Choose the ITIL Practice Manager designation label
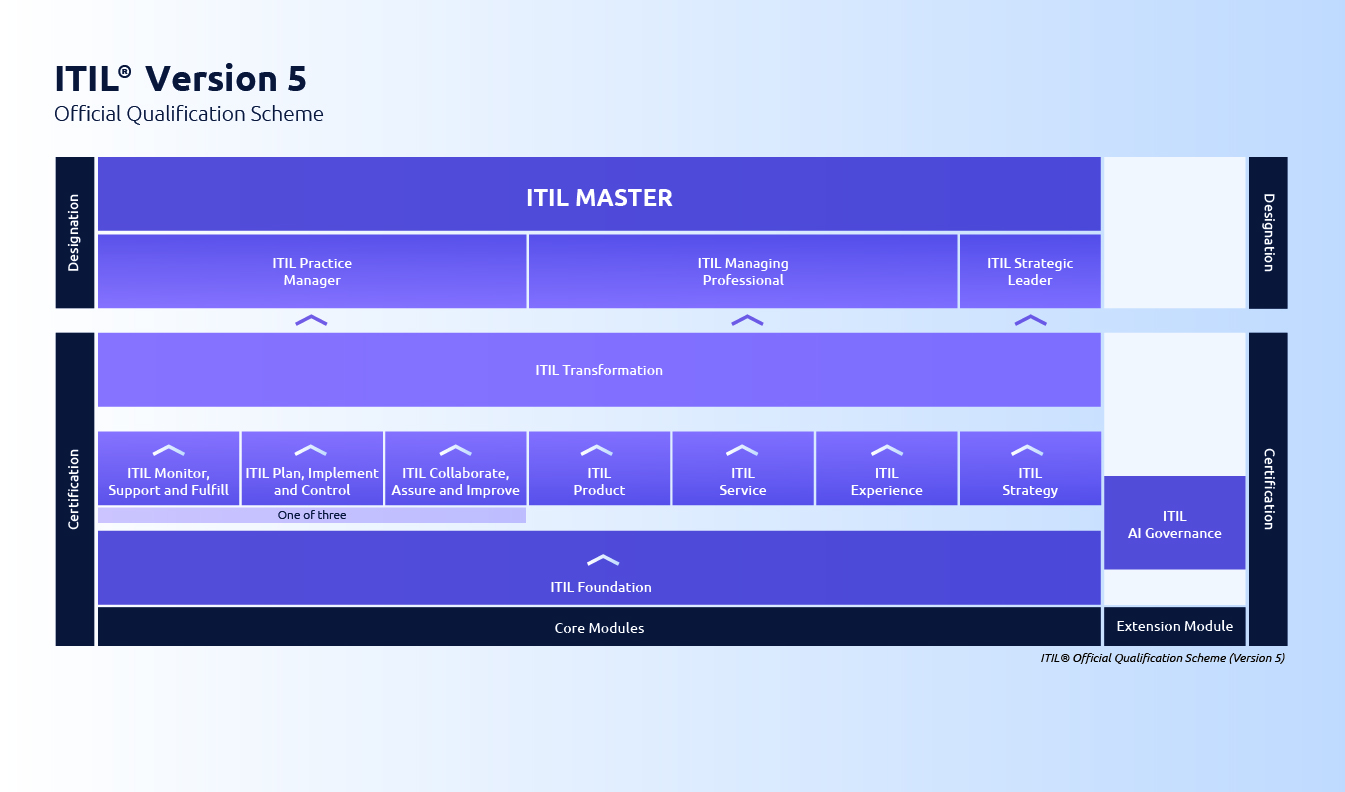 (312, 272)
